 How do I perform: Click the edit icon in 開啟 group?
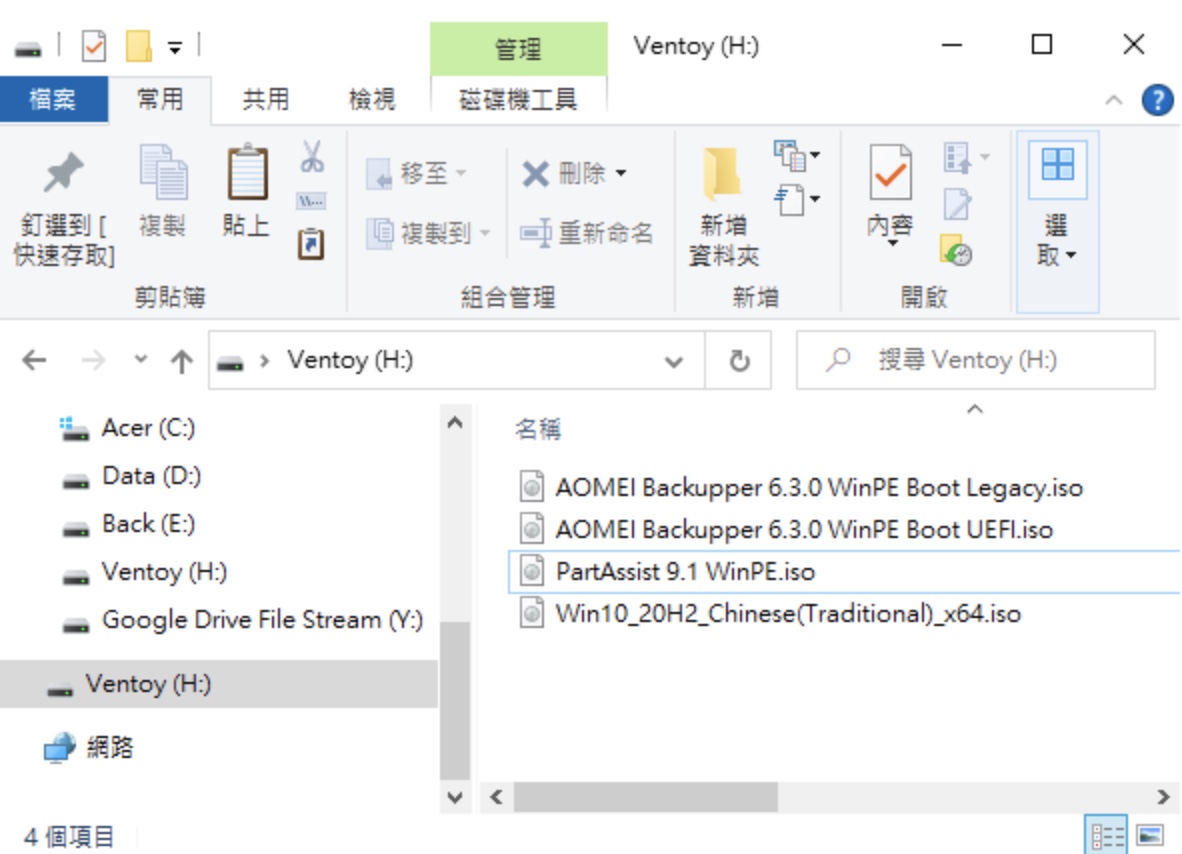pyautogui.click(x=957, y=204)
